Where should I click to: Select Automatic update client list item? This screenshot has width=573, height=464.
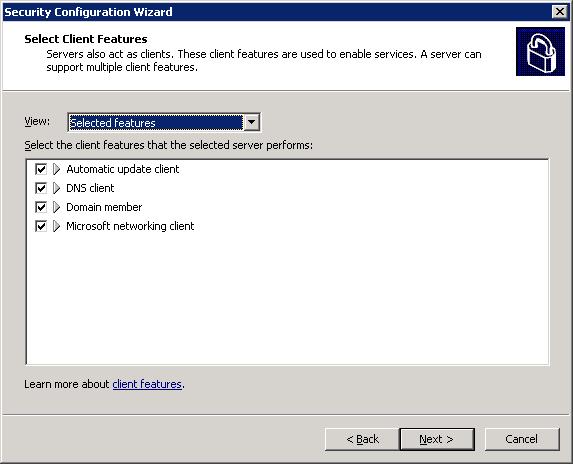click(123, 169)
